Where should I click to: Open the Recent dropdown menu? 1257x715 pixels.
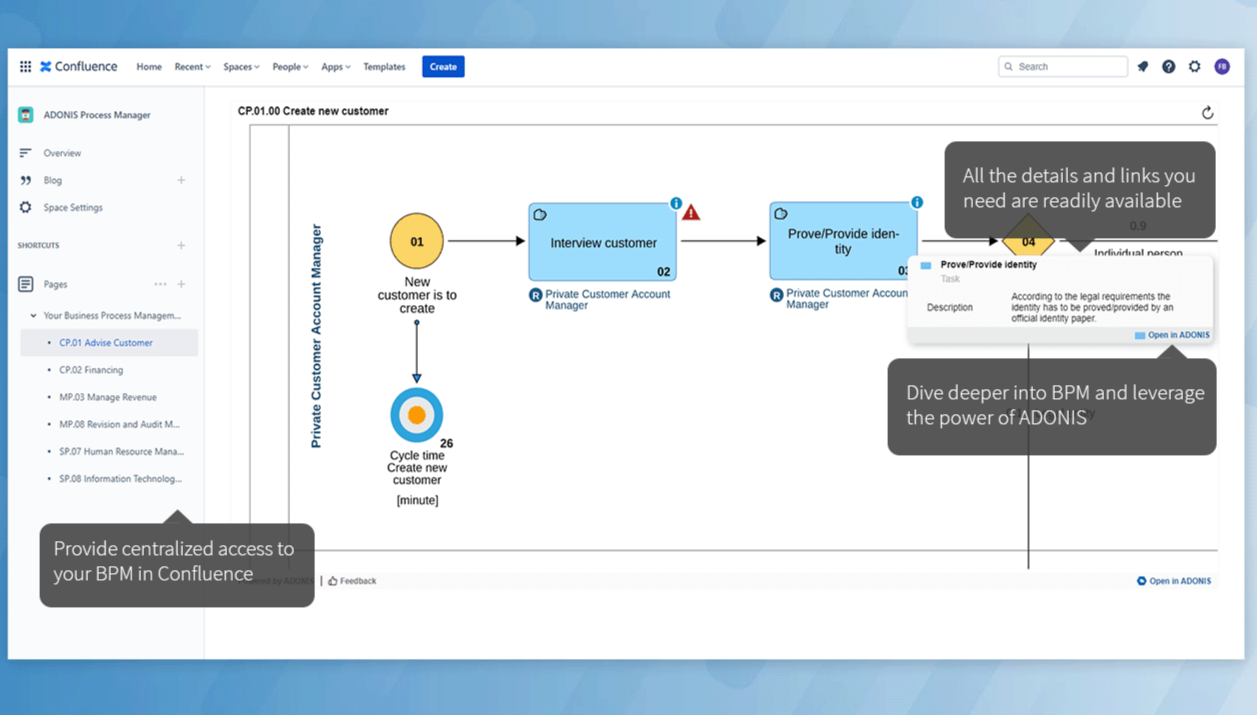(192, 67)
